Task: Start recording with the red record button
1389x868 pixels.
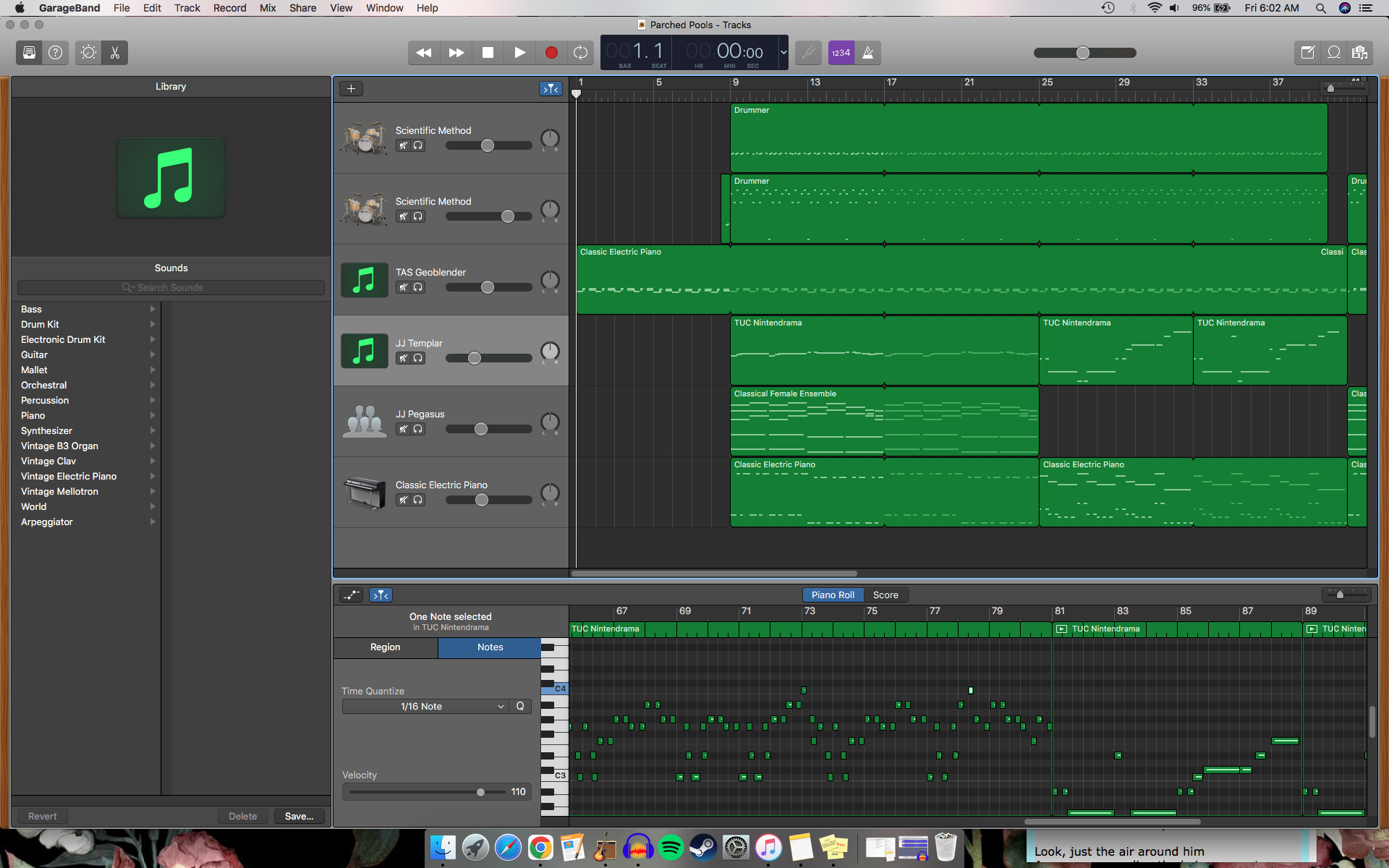Action: pyautogui.click(x=551, y=53)
